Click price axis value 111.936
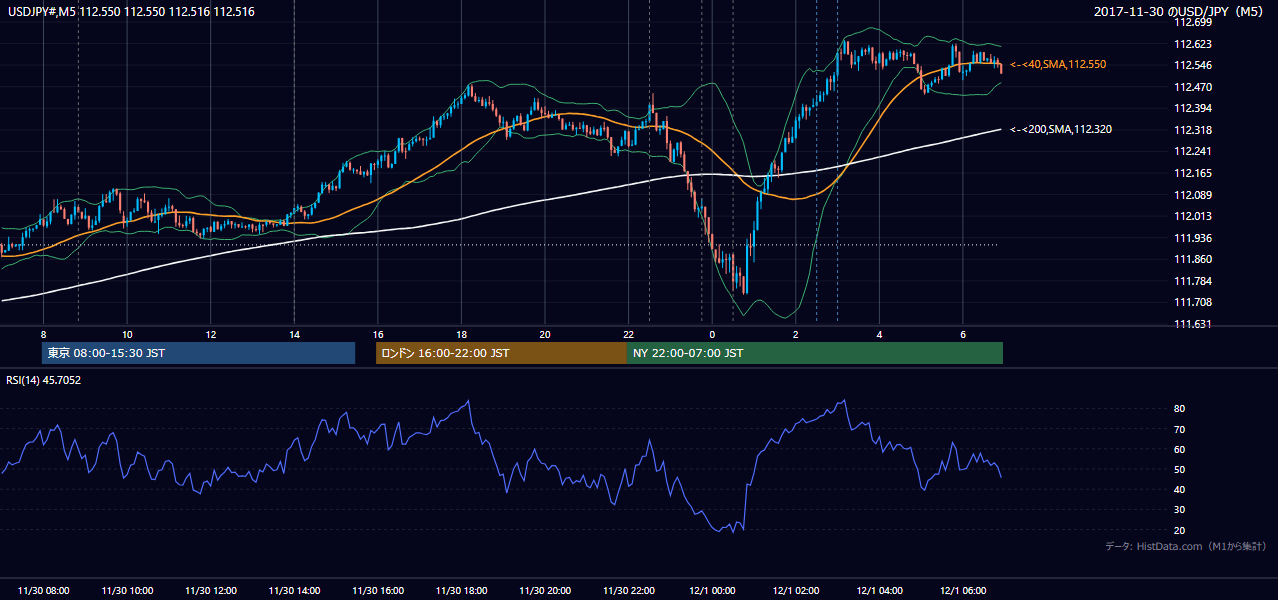The image size is (1278, 600). [x=1194, y=238]
